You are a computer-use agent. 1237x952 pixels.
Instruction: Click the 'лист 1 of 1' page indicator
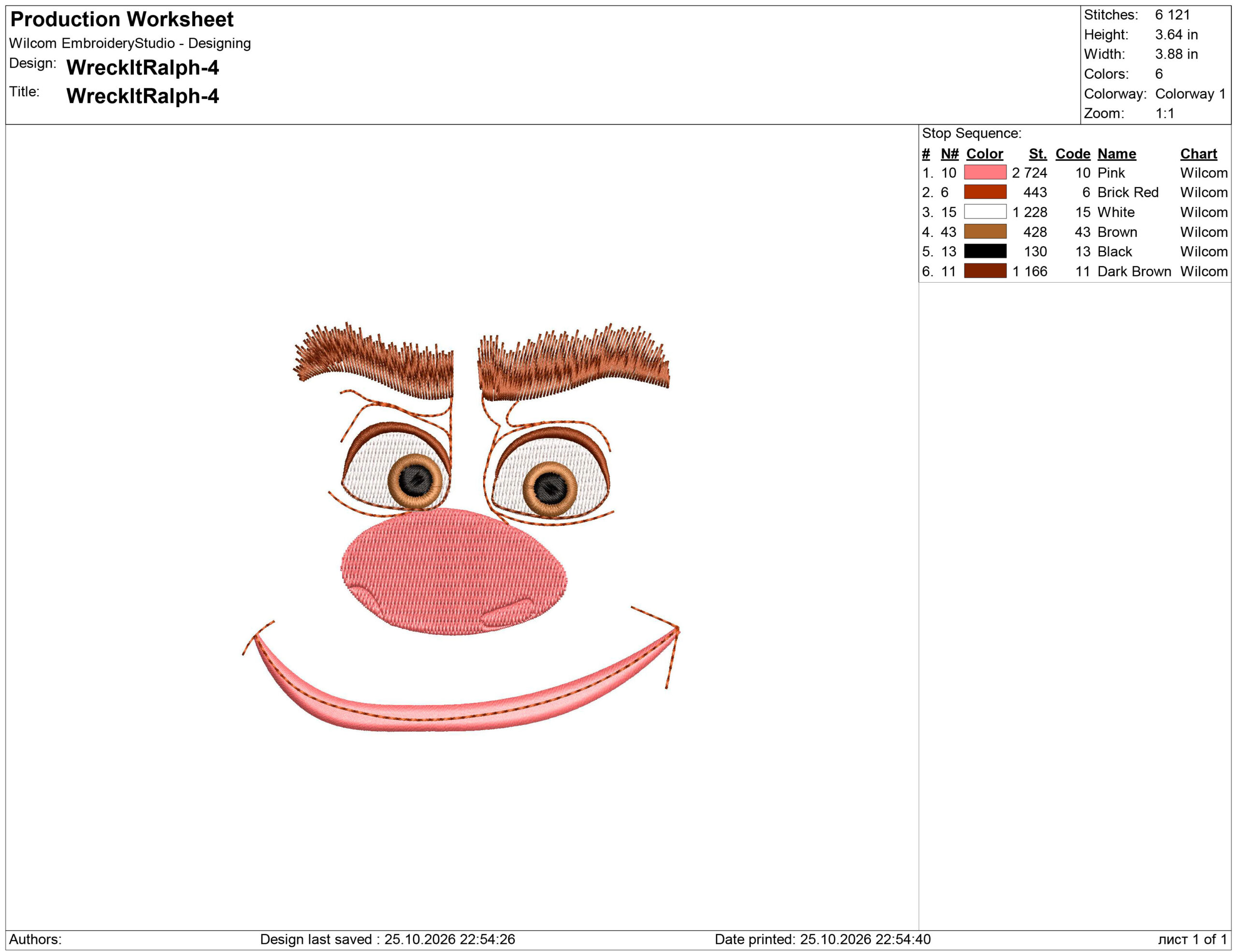[x=1192, y=939]
